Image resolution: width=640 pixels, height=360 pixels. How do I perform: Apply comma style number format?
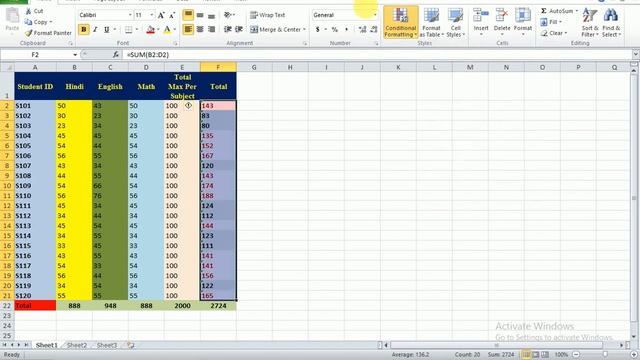[347, 29]
